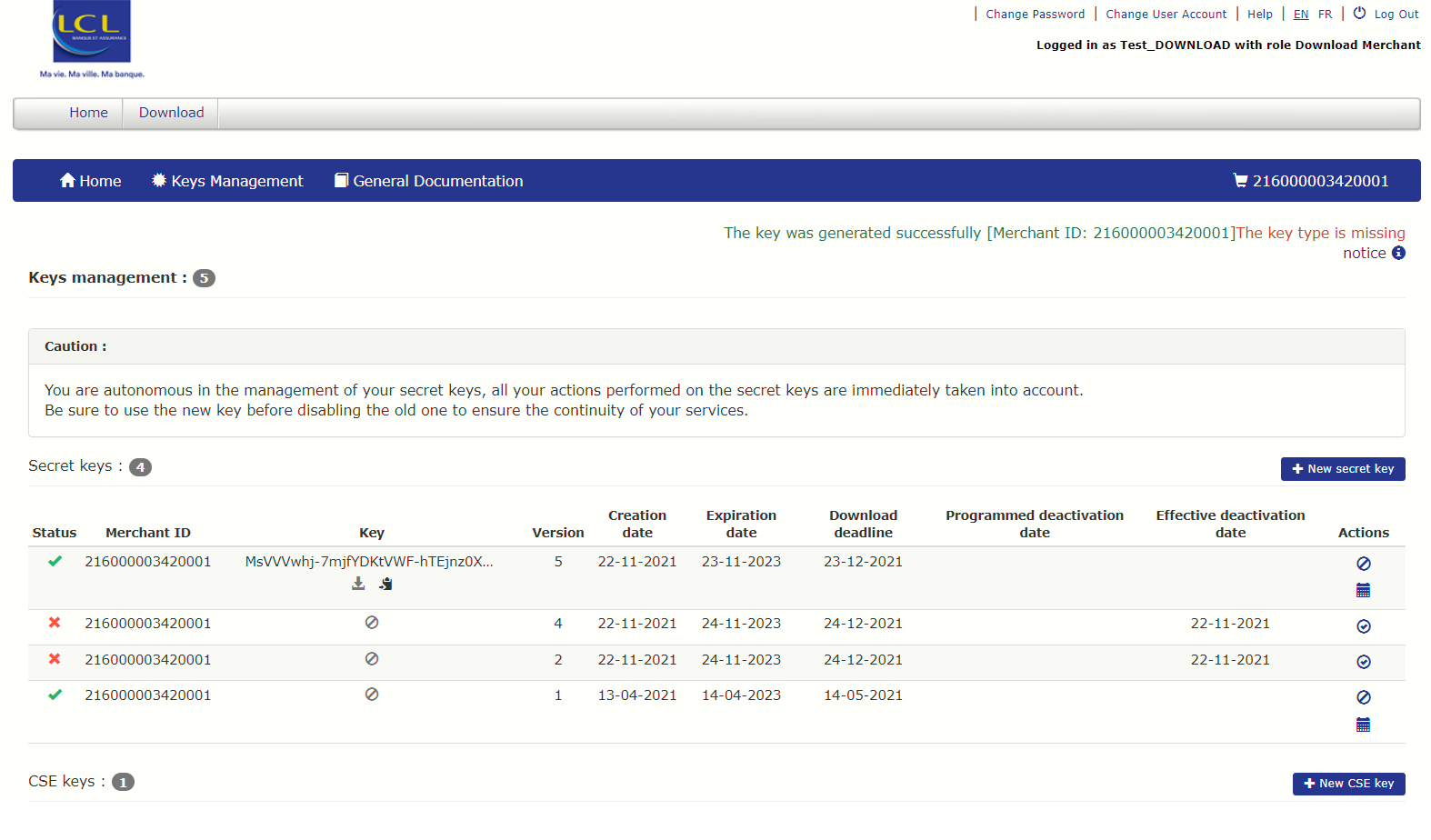Viewport: 1431px width, 840px height.
Task: Click the Version column header
Action: pyautogui.click(x=558, y=533)
